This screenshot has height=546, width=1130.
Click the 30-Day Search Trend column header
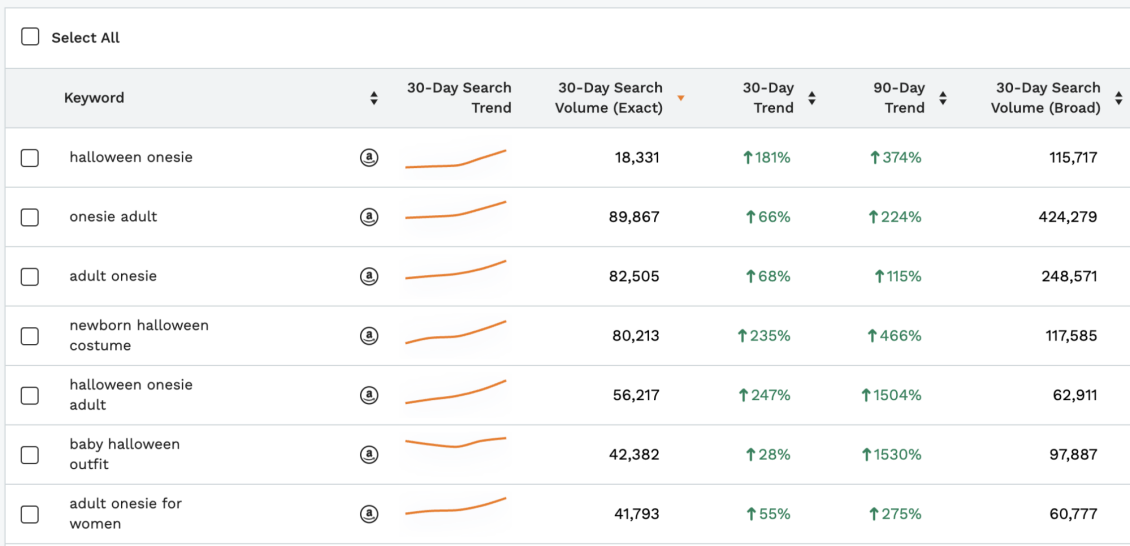point(459,98)
